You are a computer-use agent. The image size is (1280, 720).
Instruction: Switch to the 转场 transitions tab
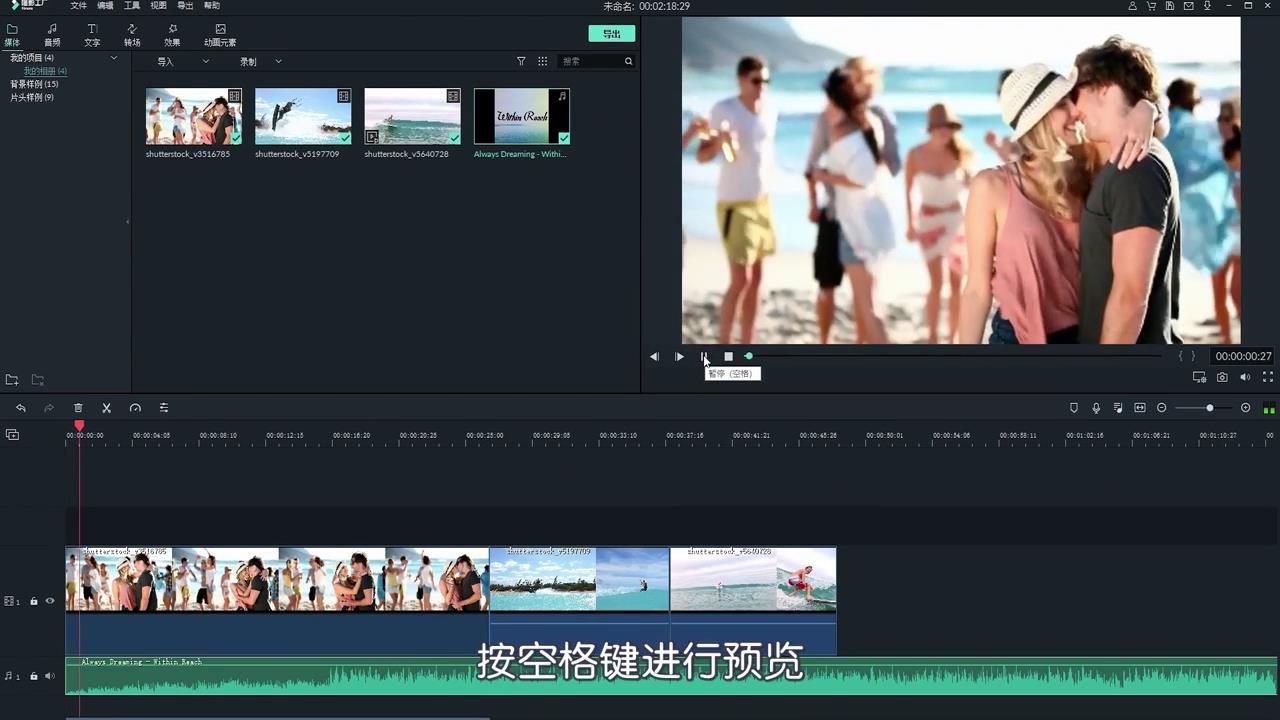click(x=132, y=36)
